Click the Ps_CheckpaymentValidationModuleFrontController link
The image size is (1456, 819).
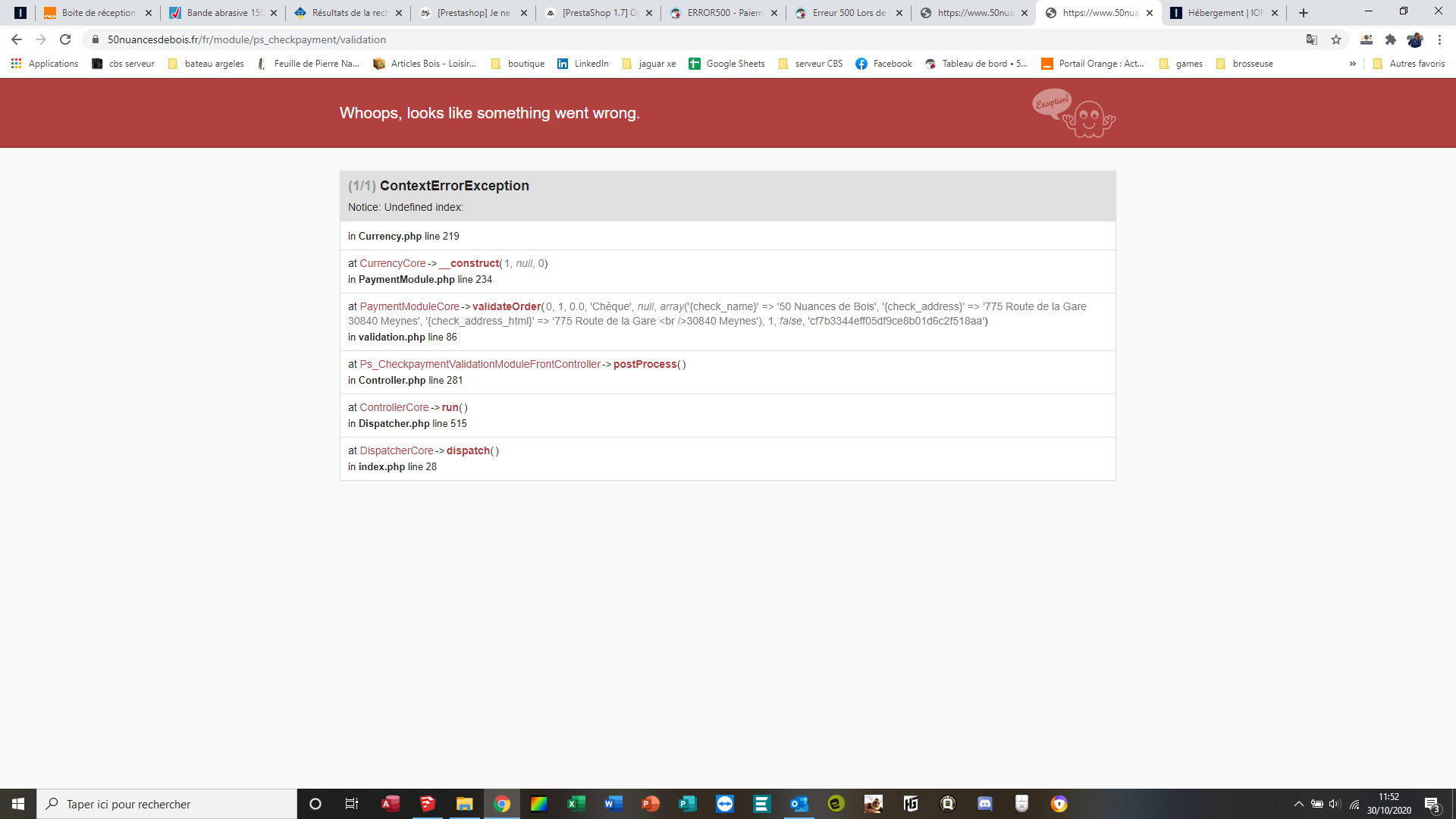[x=480, y=364]
